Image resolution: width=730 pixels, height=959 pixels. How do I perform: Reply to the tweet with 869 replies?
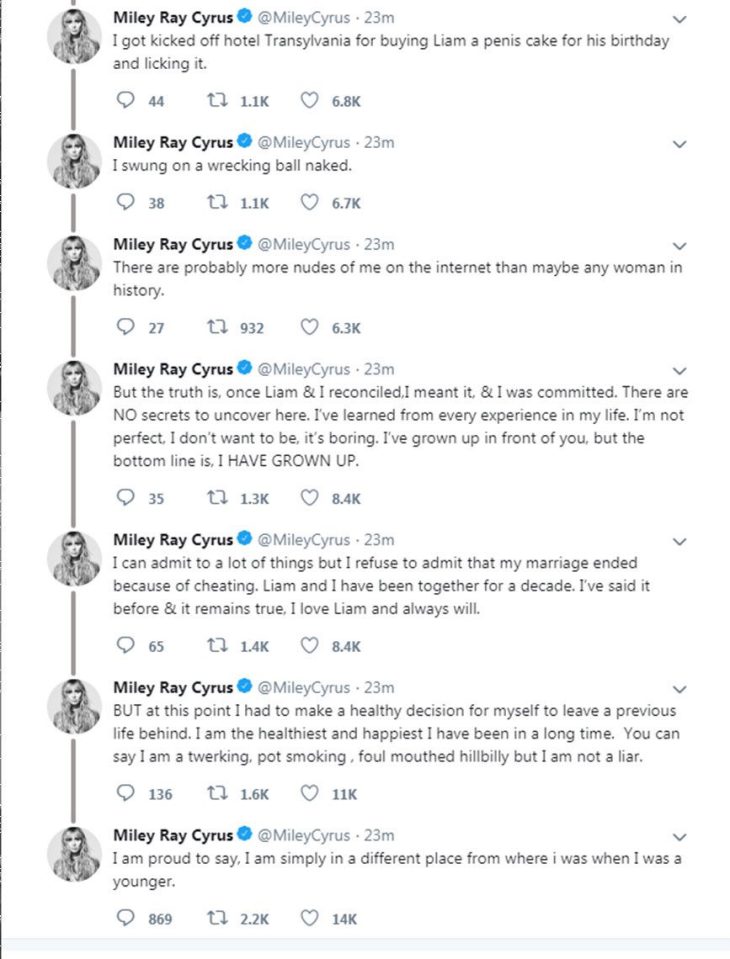pos(125,918)
